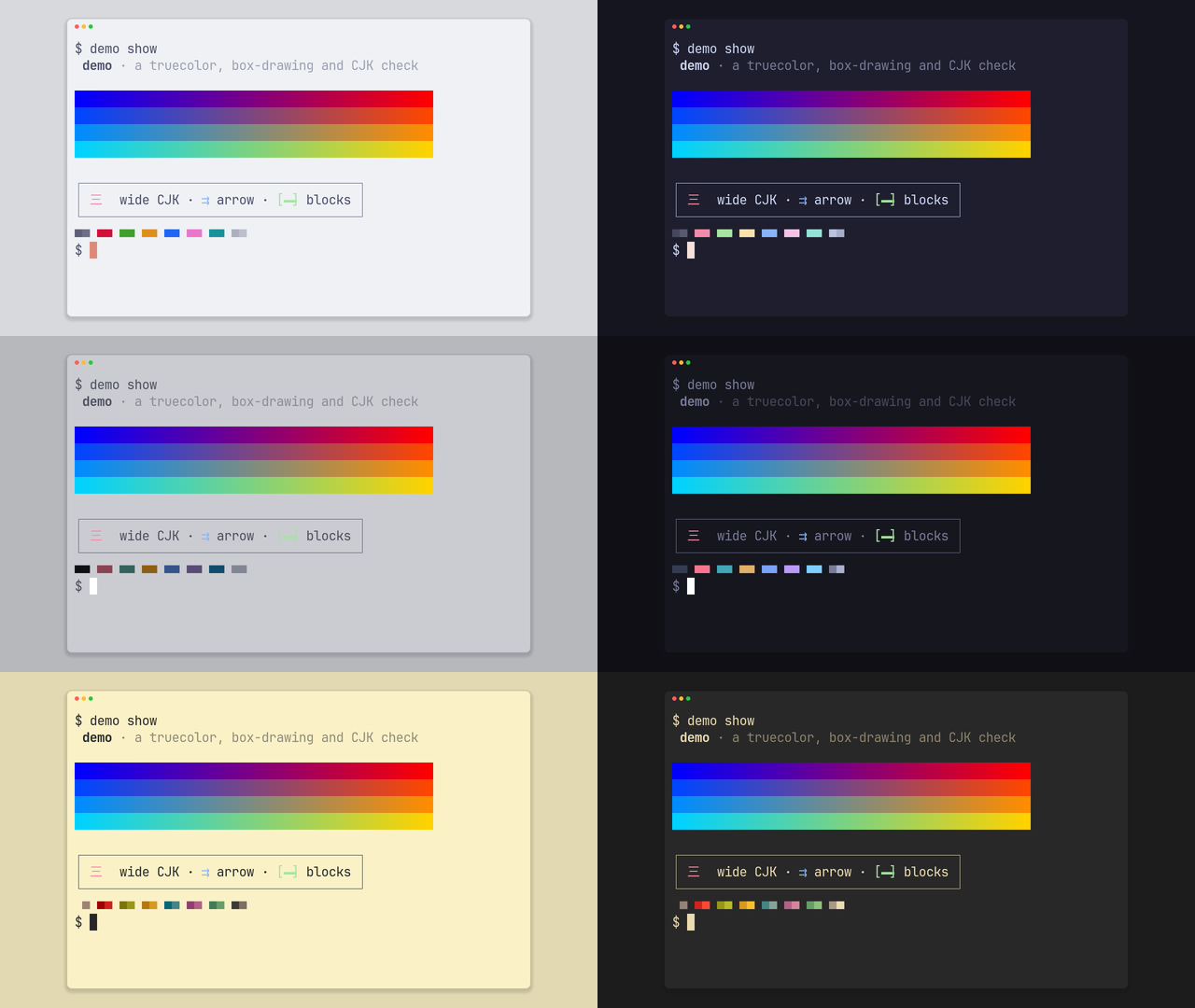Click the arrow glyph in bottom-right charcoal terminal

(x=803, y=873)
